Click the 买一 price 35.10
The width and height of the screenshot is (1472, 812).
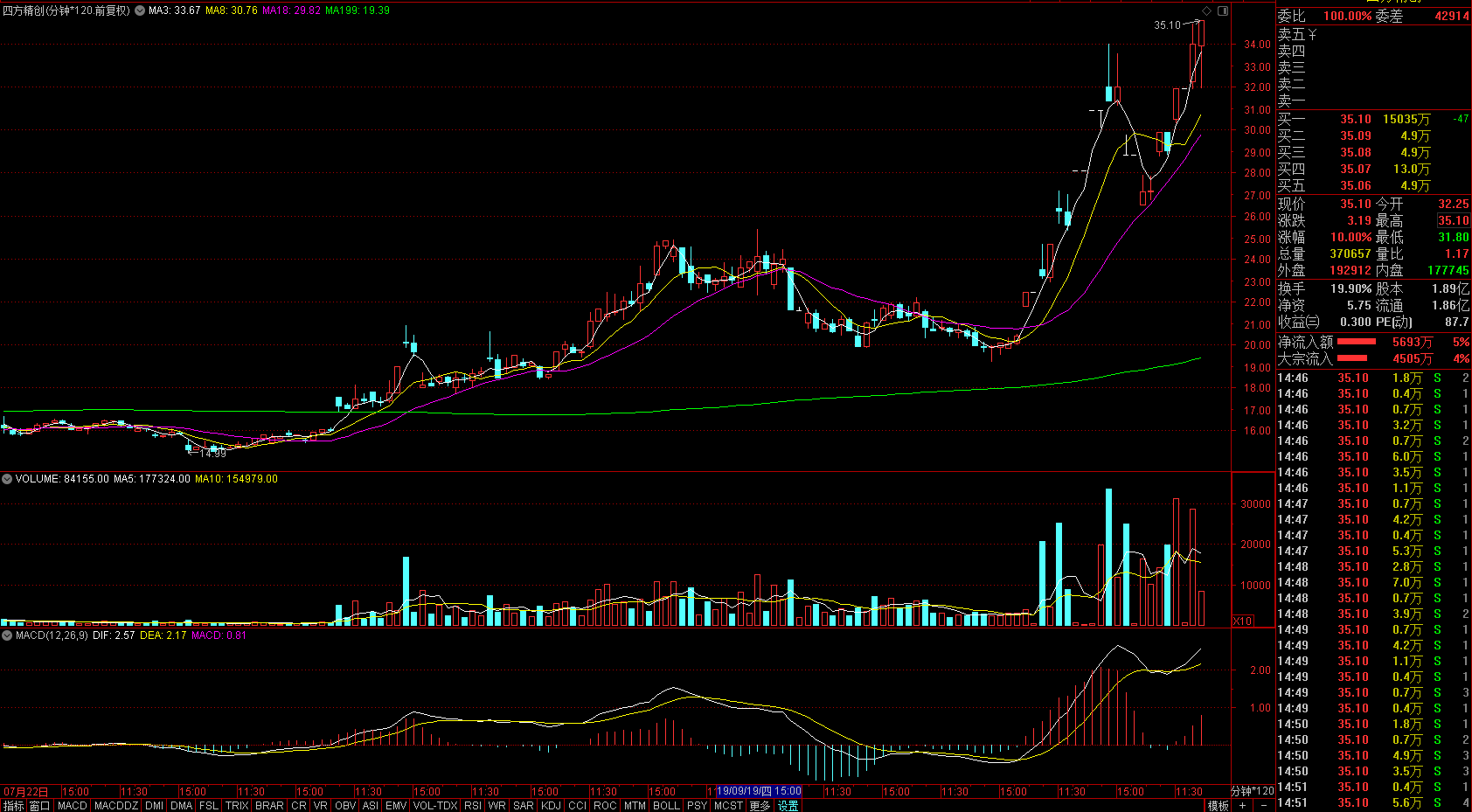[1356, 120]
